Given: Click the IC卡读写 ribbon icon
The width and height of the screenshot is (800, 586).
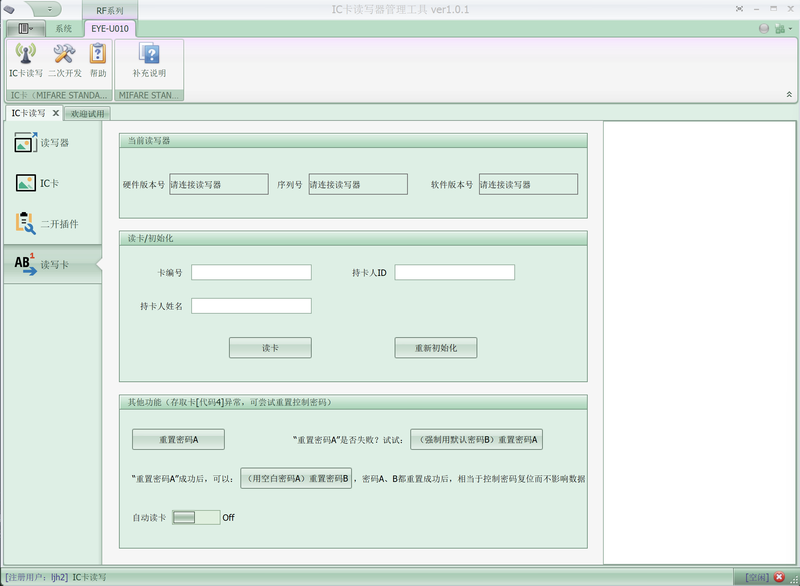Looking at the screenshot, I should coord(26,60).
